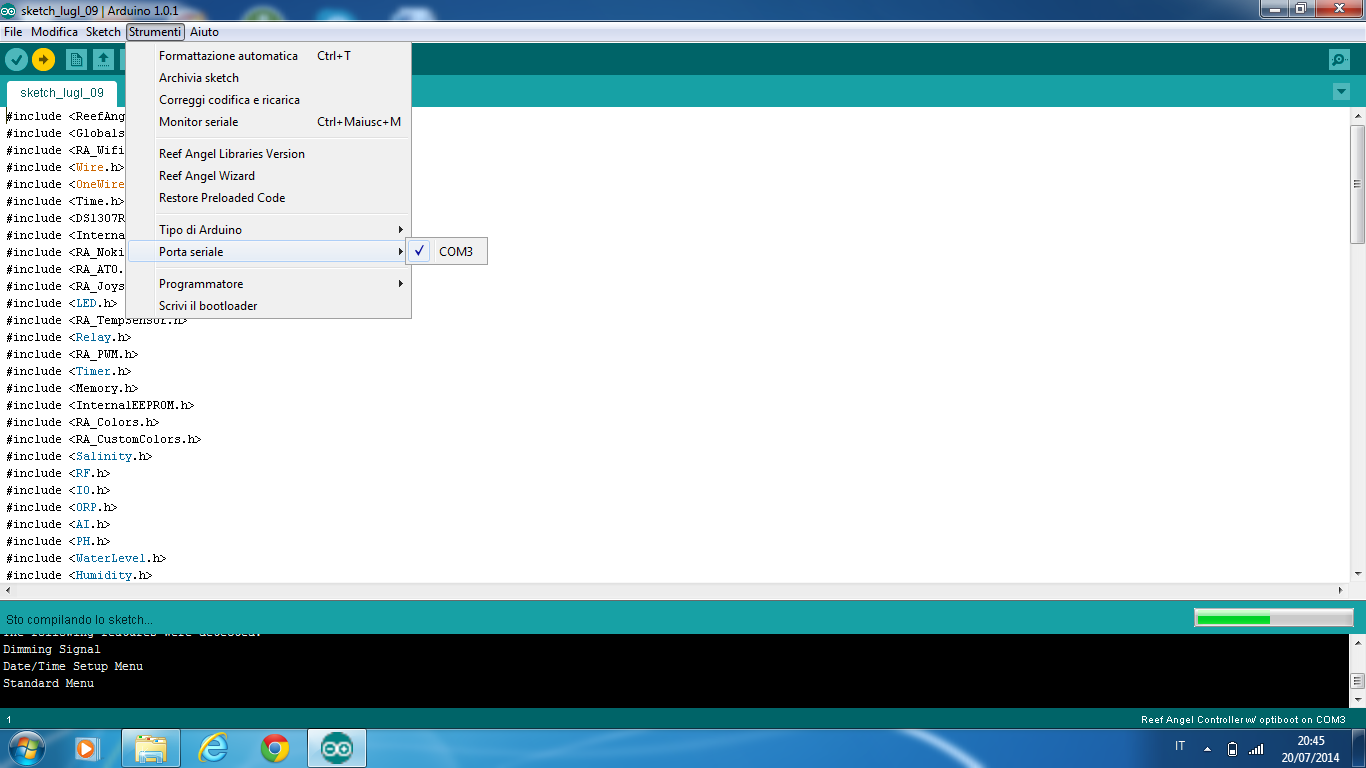Open the tab dropdown arrow at right
This screenshot has height=768, width=1366.
click(1341, 92)
